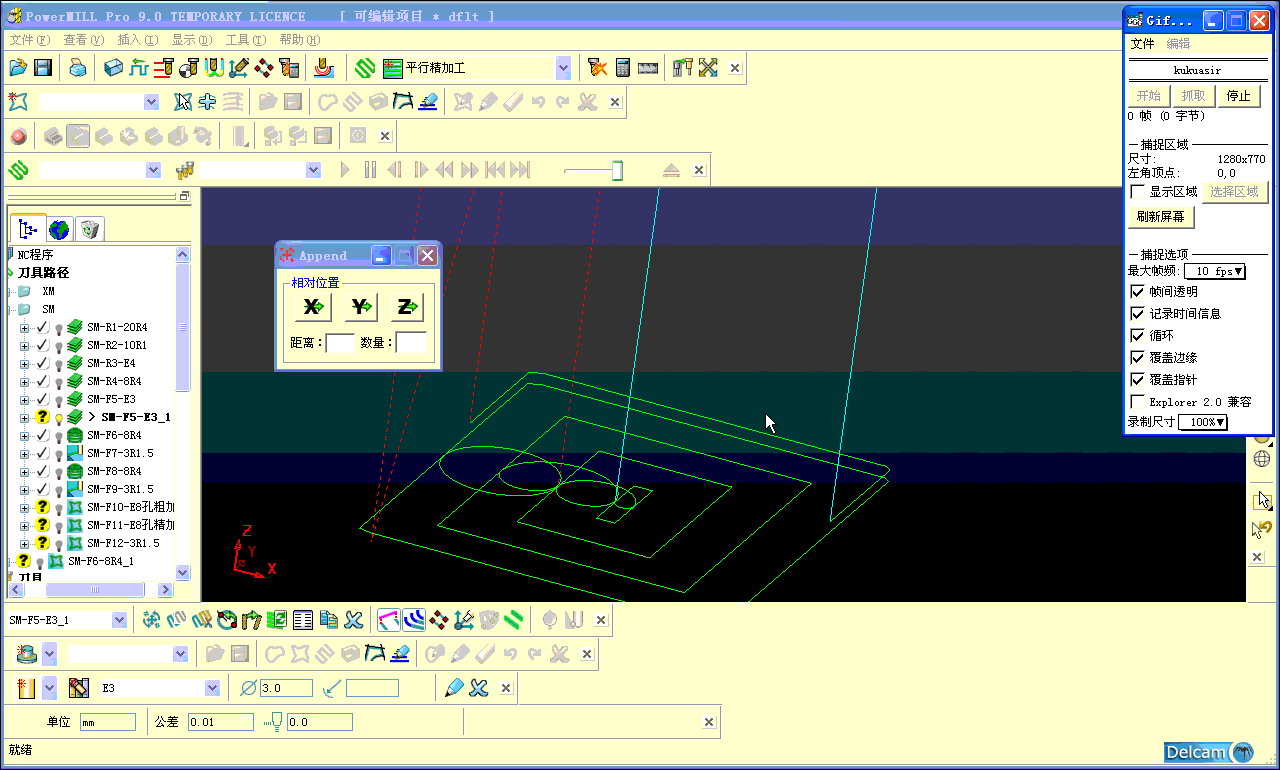Image resolution: width=1280 pixels, height=770 pixels.
Task: Select the SM-R3-E4 toolpath
Action: 111,363
